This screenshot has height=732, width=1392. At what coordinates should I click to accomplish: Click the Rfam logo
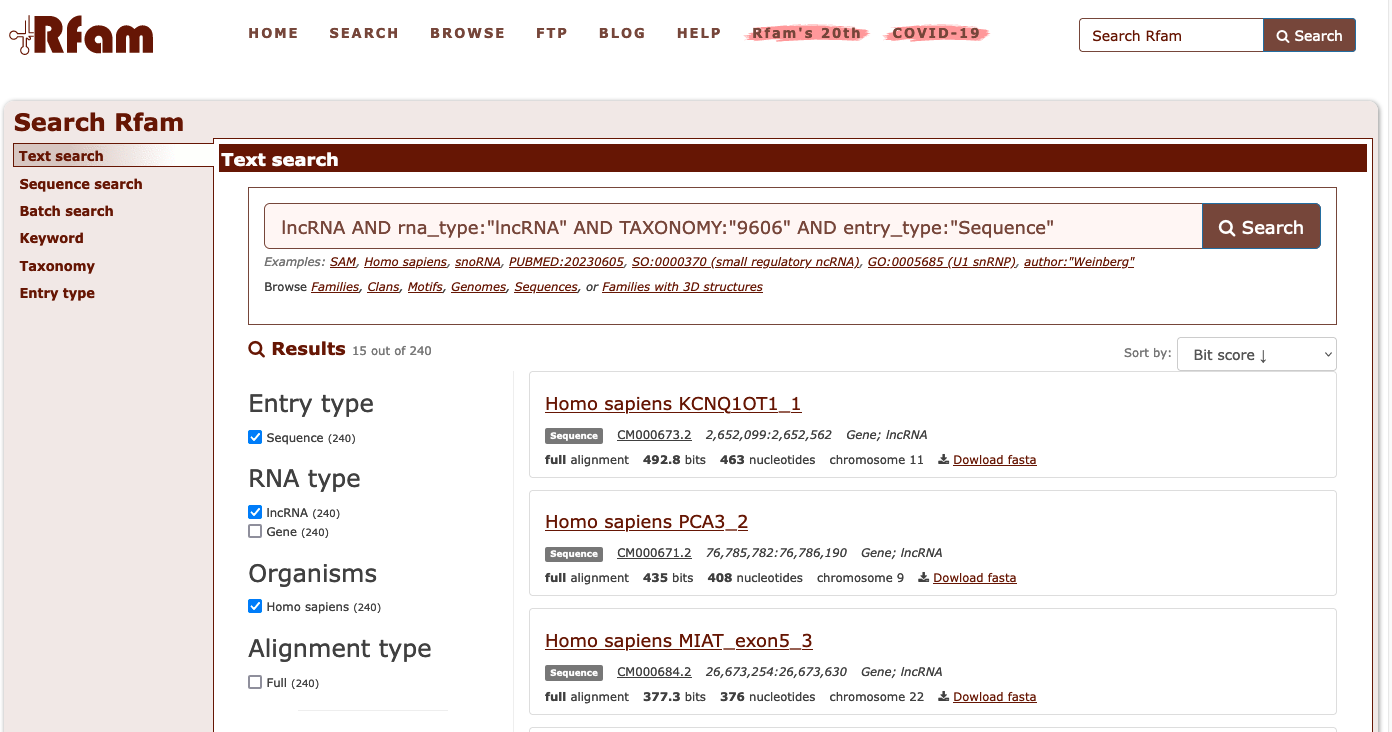point(82,36)
